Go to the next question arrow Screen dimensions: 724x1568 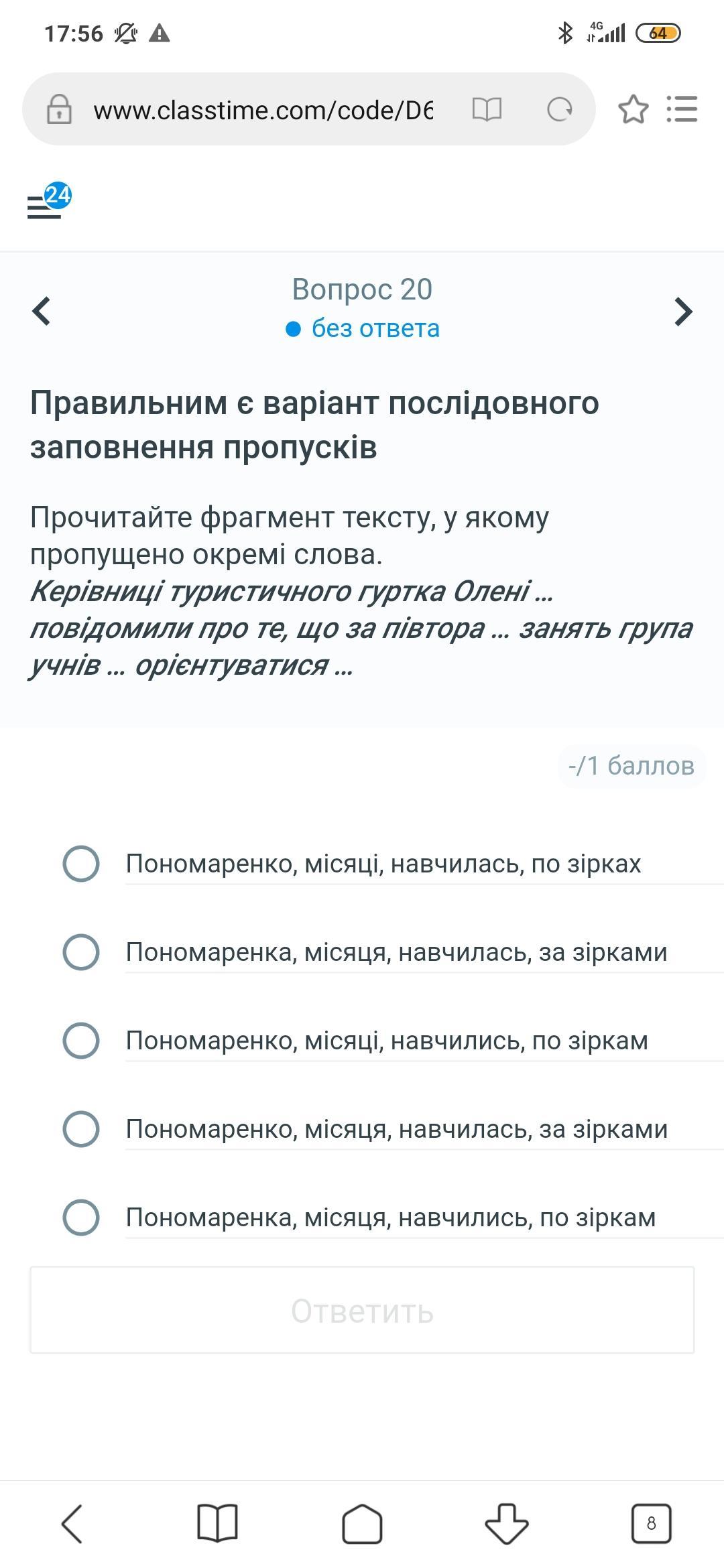click(682, 311)
